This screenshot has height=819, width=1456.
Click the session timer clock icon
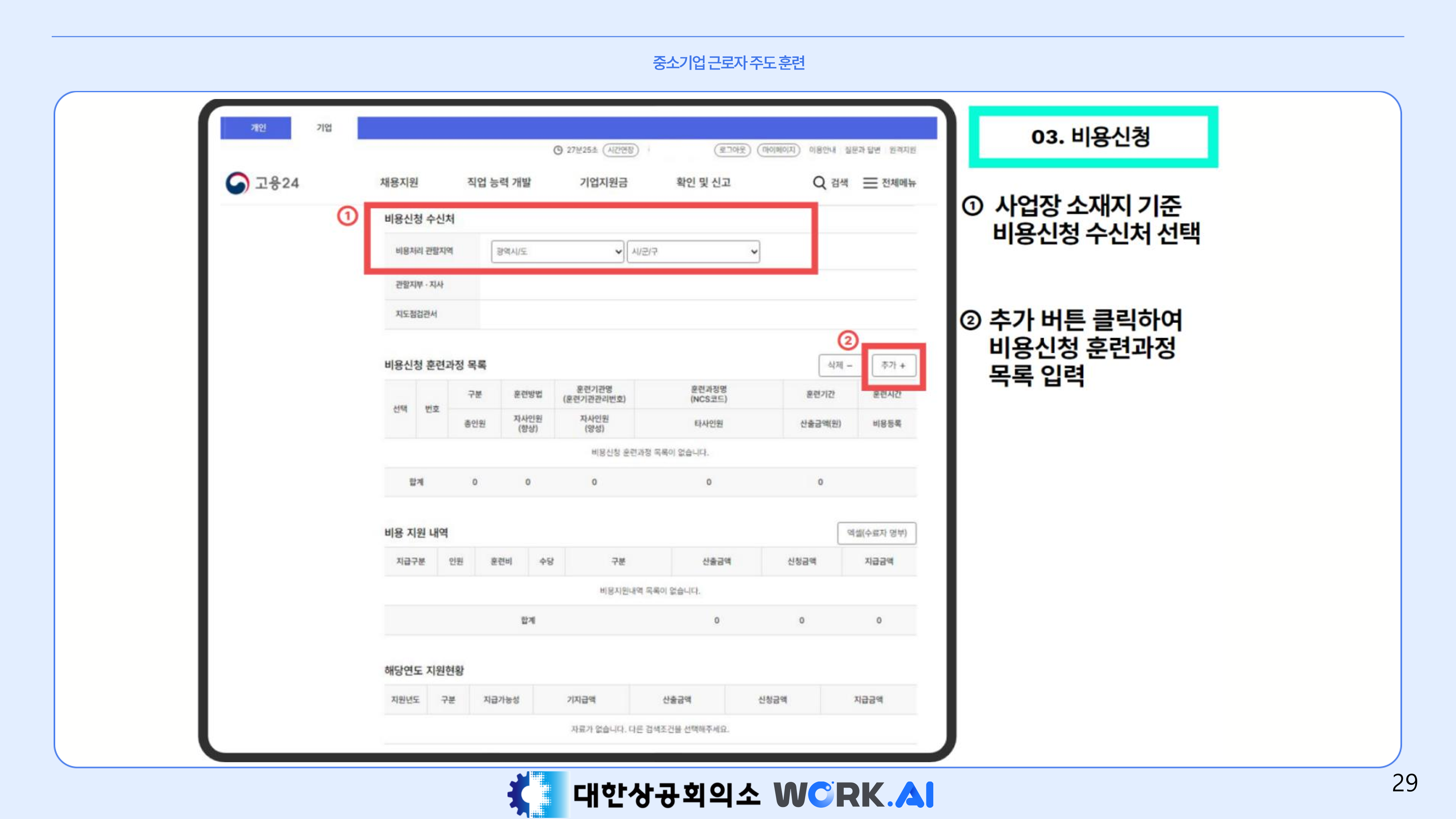click(558, 150)
